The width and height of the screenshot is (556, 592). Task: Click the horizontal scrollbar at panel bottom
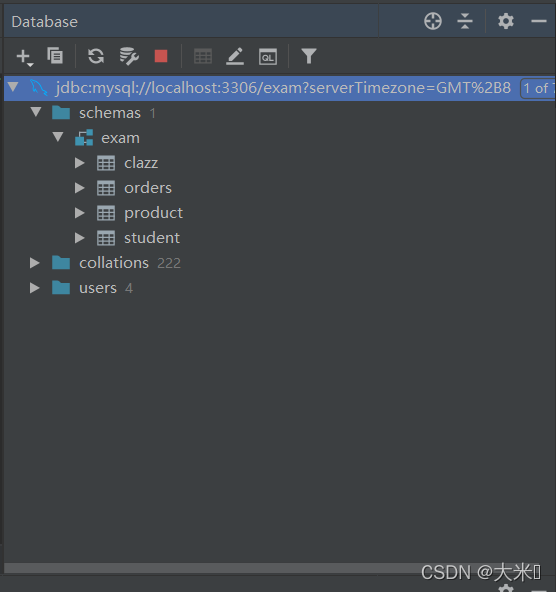(x=279, y=567)
